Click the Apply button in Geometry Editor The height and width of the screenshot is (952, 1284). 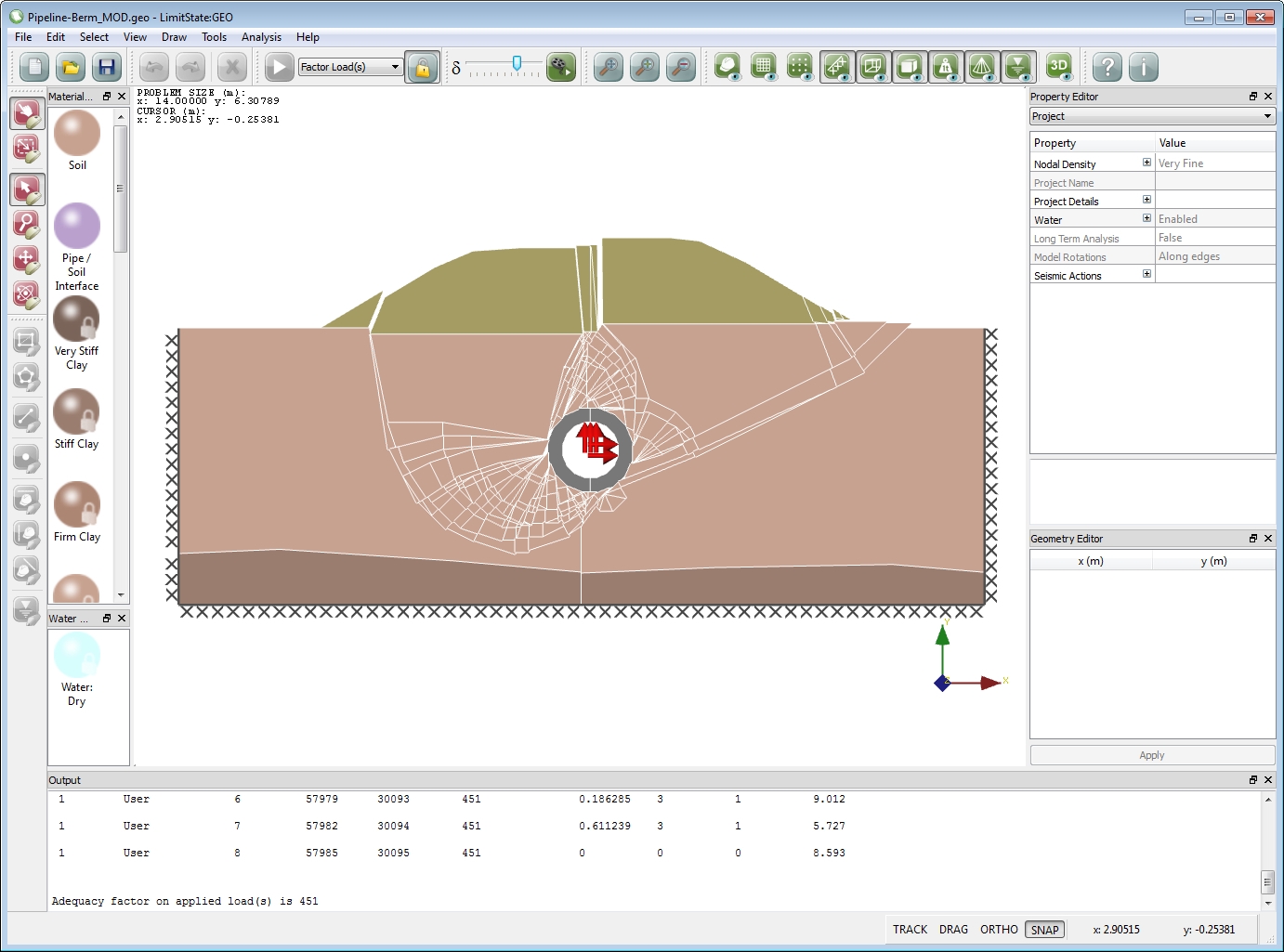1151,754
